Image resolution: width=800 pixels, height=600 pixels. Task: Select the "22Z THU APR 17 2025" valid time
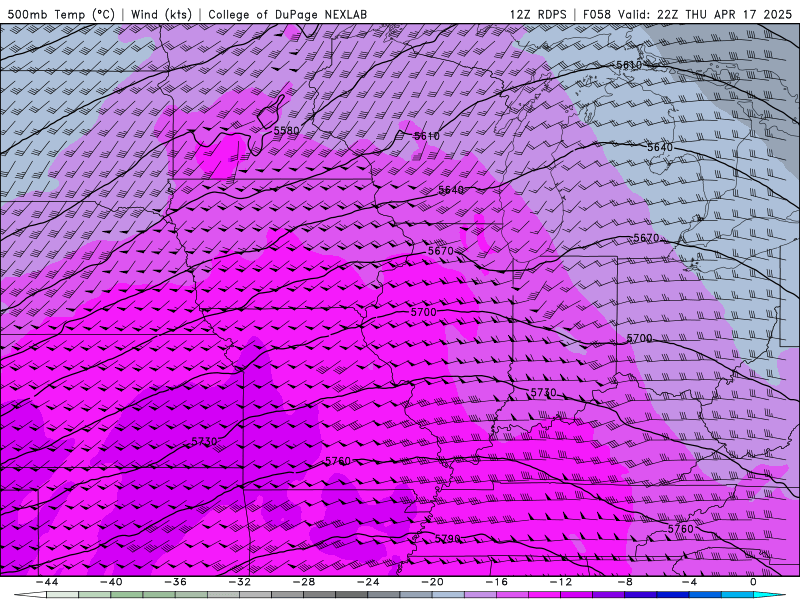point(724,14)
